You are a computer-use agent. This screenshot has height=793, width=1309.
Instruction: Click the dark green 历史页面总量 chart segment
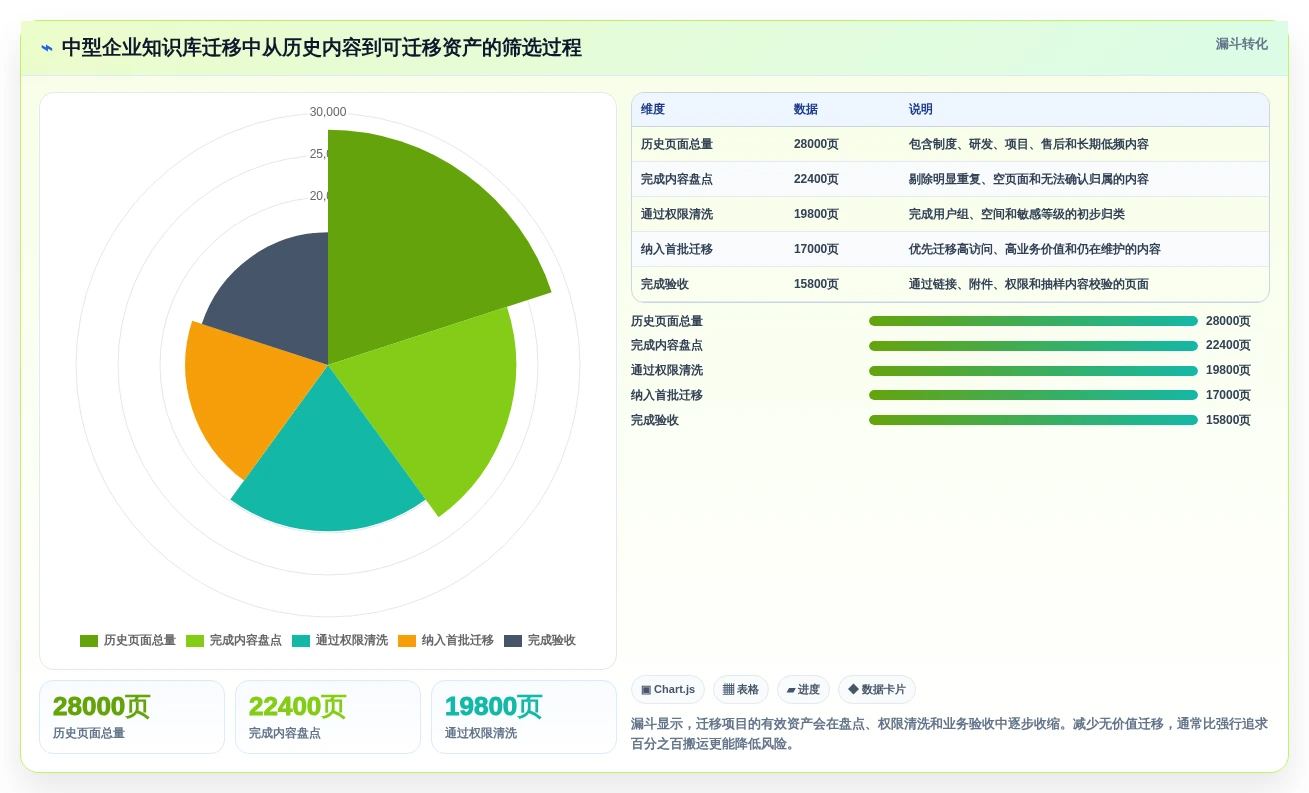point(420,240)
